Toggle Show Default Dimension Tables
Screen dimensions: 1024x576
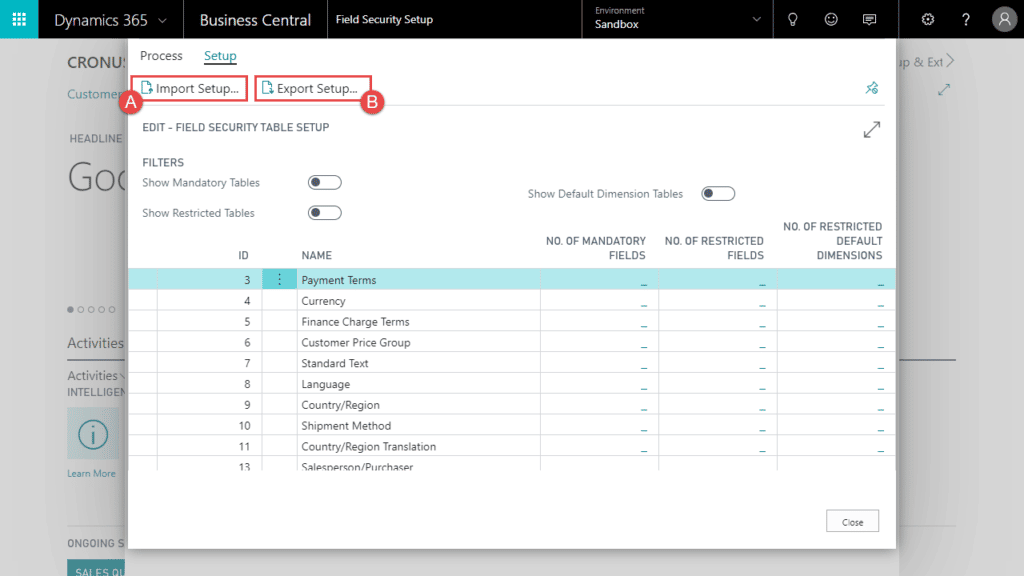[718, 193]
